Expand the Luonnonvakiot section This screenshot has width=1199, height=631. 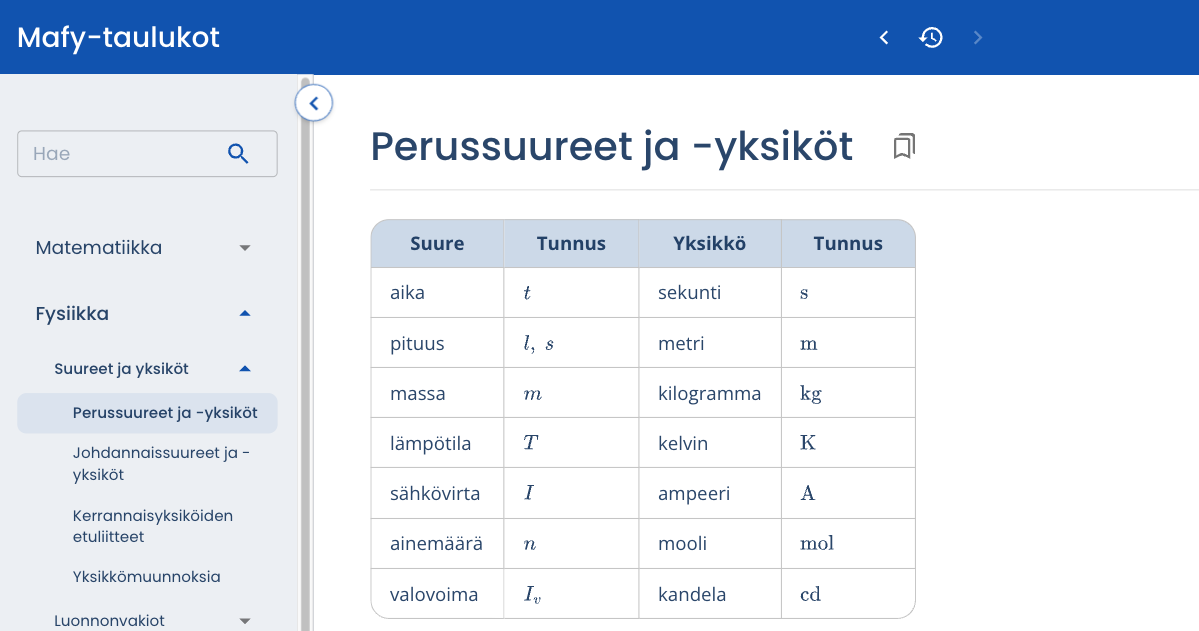[244, 620]
